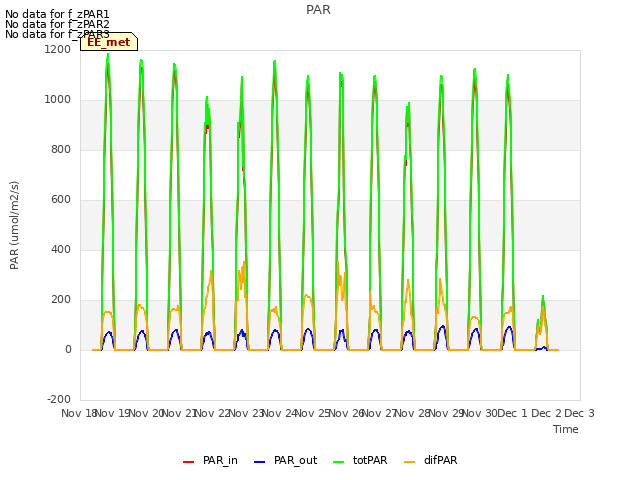This screenshot has width=640, height=480.
Task: Click the Dec 3 x-axis label
Action: click(x=579, y=413)
